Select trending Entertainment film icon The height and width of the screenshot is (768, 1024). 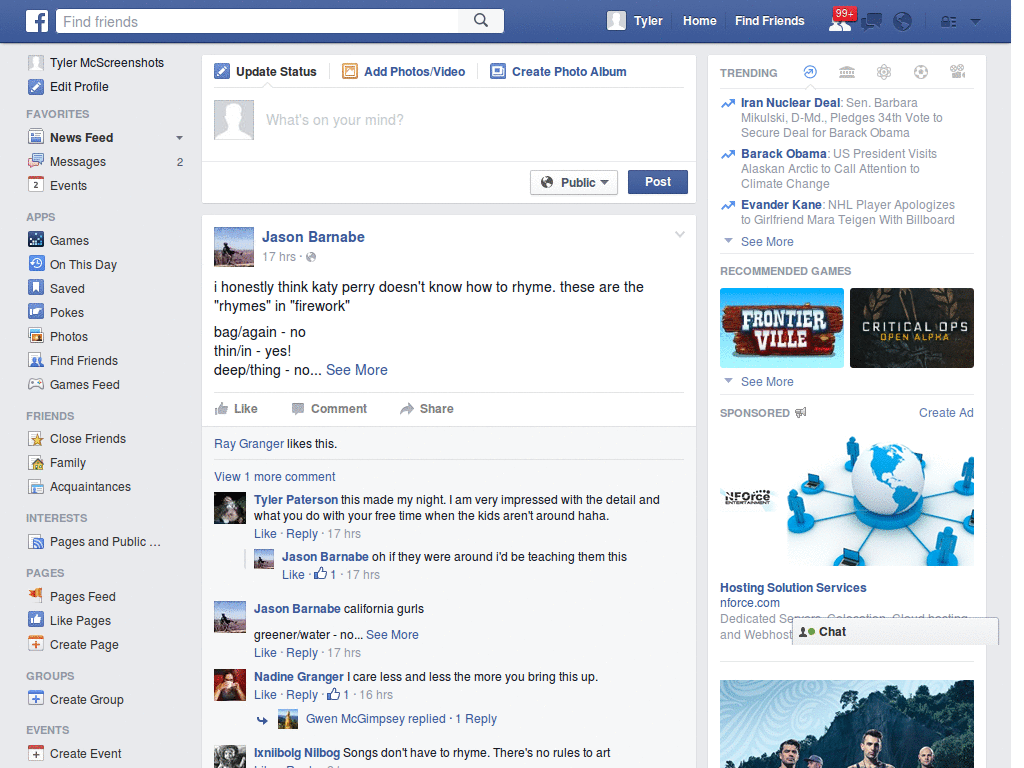957,72
